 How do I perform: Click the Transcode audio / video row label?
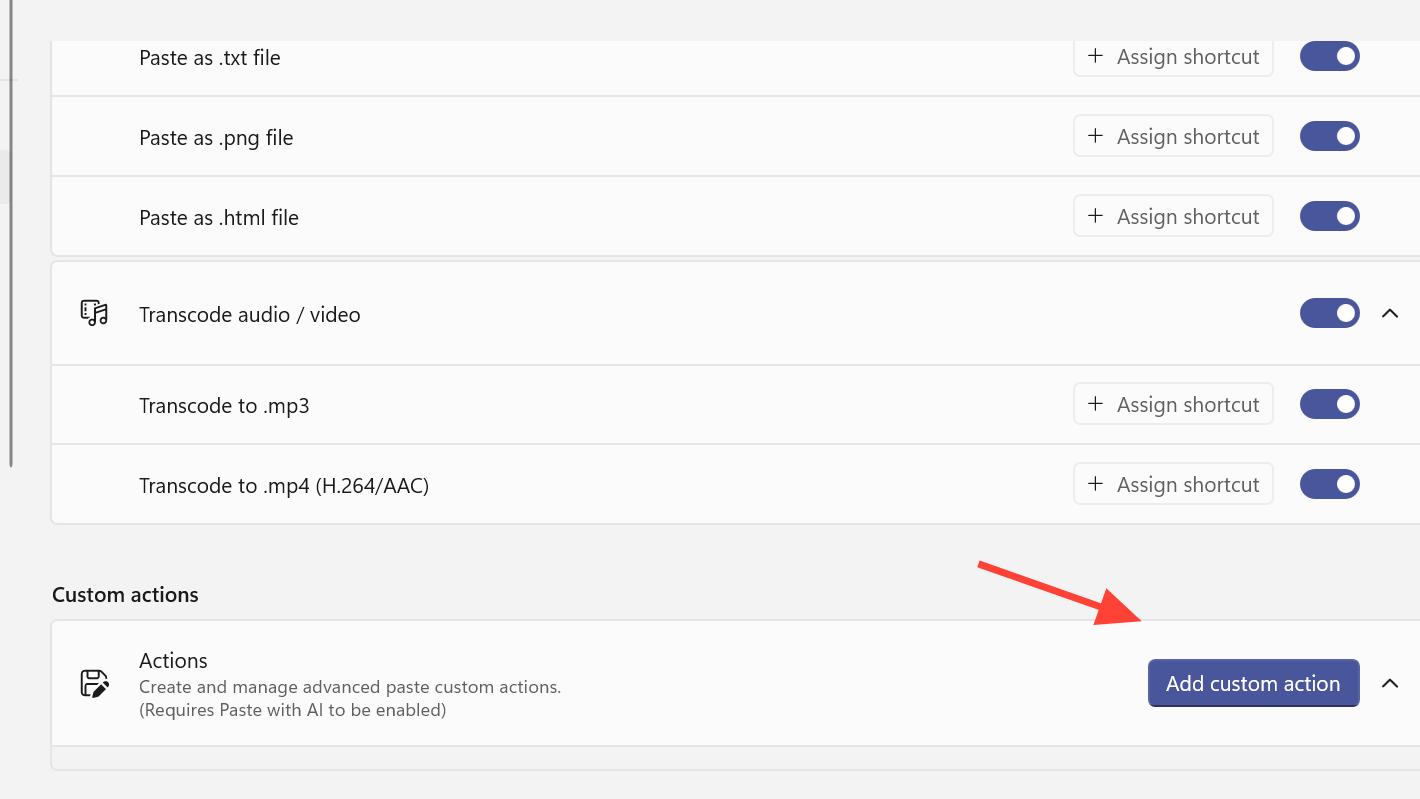[249, 315]
